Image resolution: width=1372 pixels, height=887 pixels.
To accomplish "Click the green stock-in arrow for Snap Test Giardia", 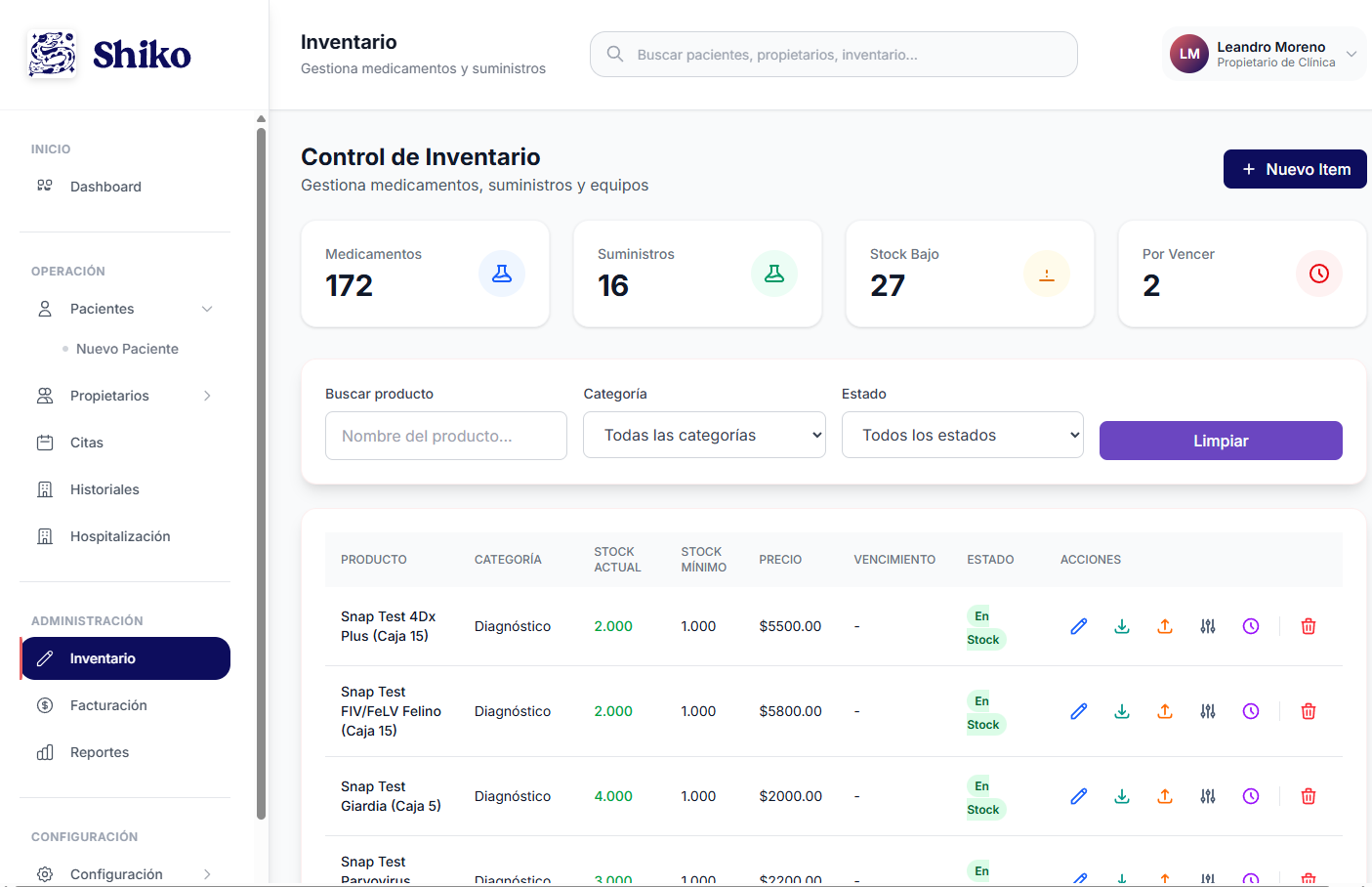I will pos(1121,796).
